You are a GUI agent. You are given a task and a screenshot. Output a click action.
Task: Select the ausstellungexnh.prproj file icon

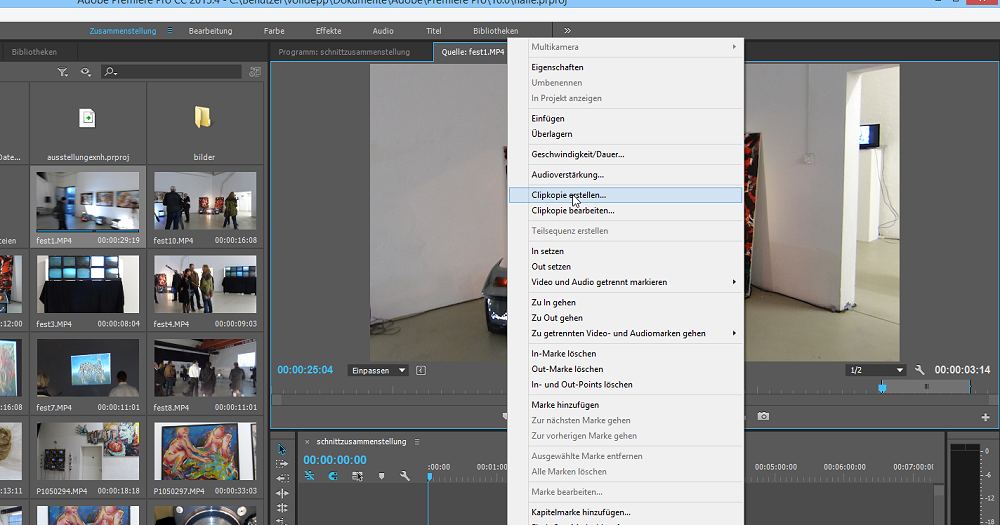87,118
